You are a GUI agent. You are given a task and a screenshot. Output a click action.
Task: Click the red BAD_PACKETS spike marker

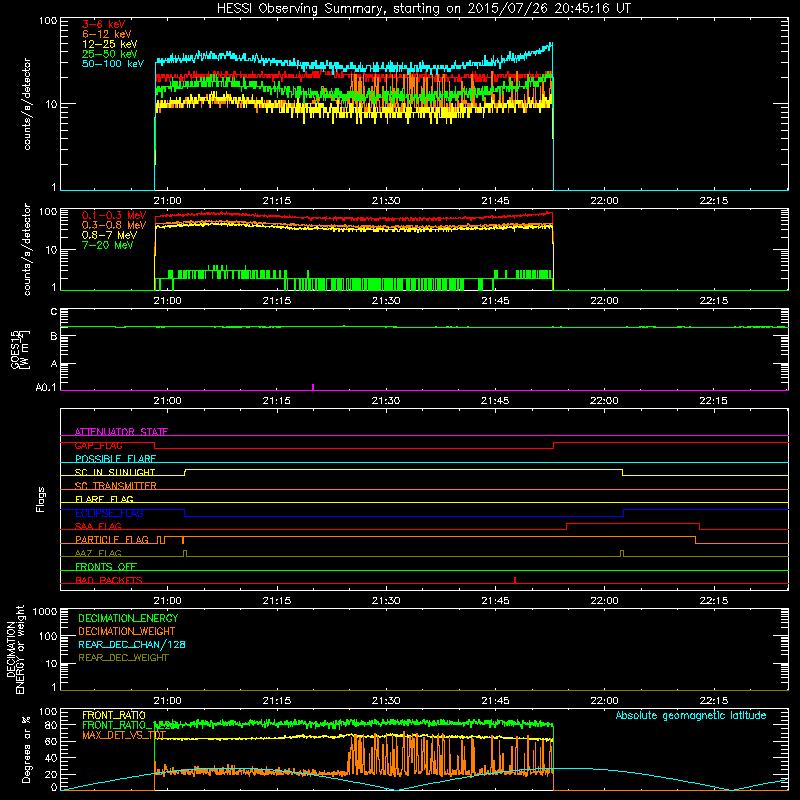coord(515,580)
